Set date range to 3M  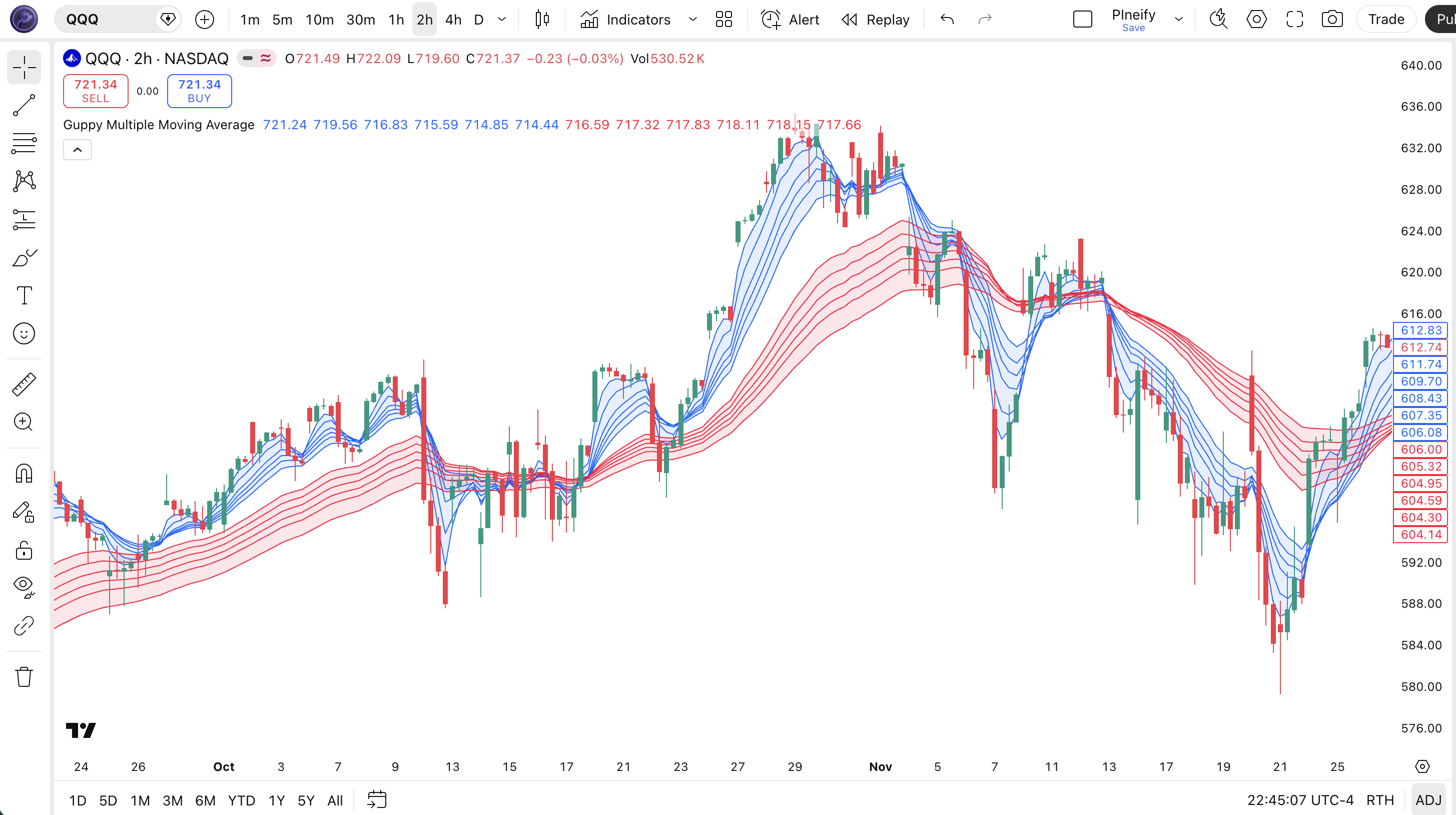pos(173,800)
